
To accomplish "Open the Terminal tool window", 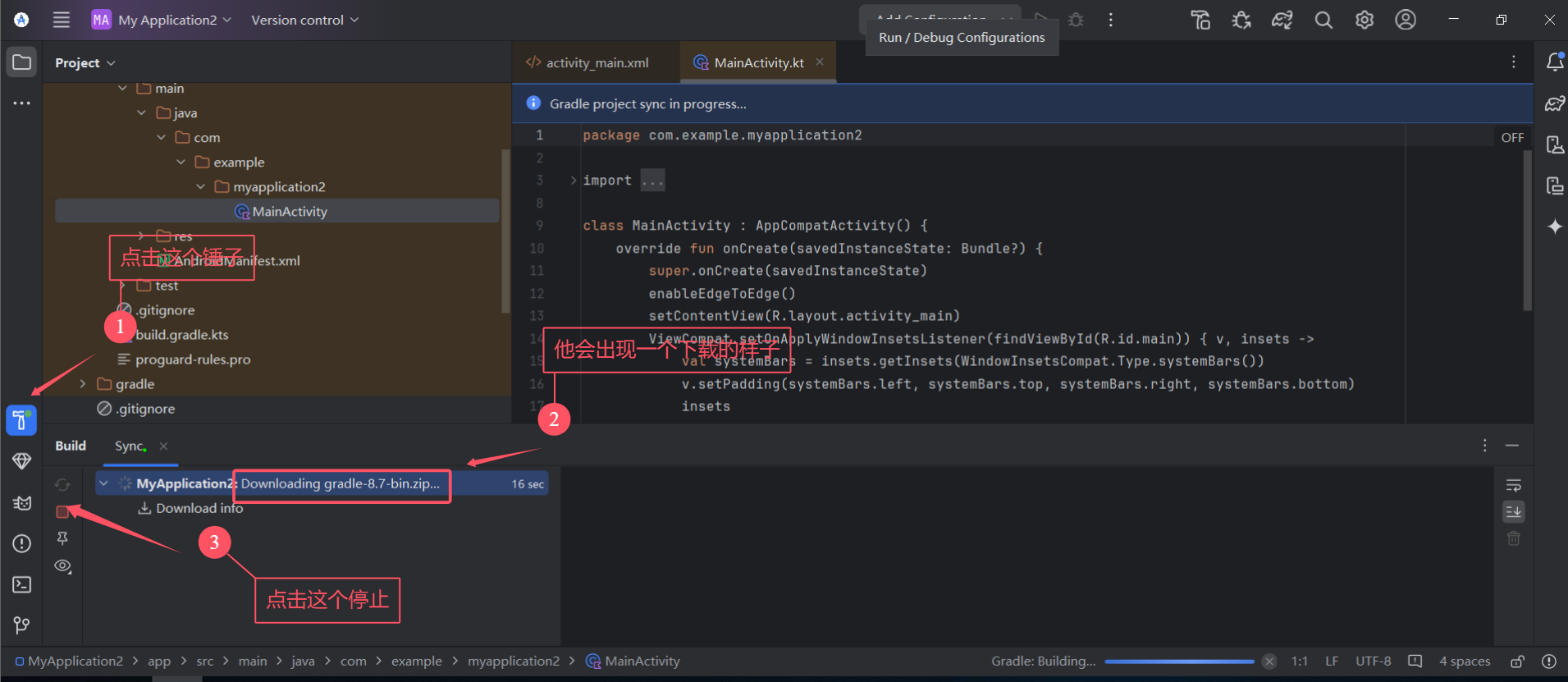I will click(x=22, y=584).
